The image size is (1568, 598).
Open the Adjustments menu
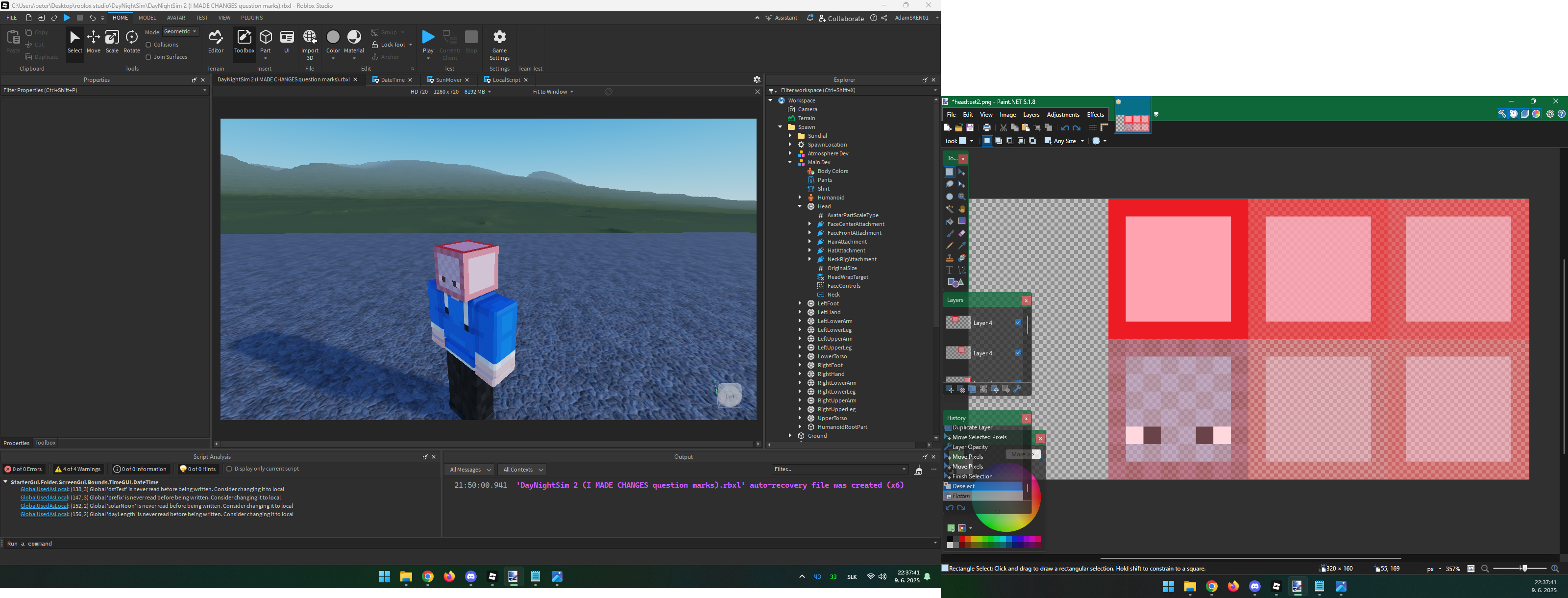[x=1063, y=115]
